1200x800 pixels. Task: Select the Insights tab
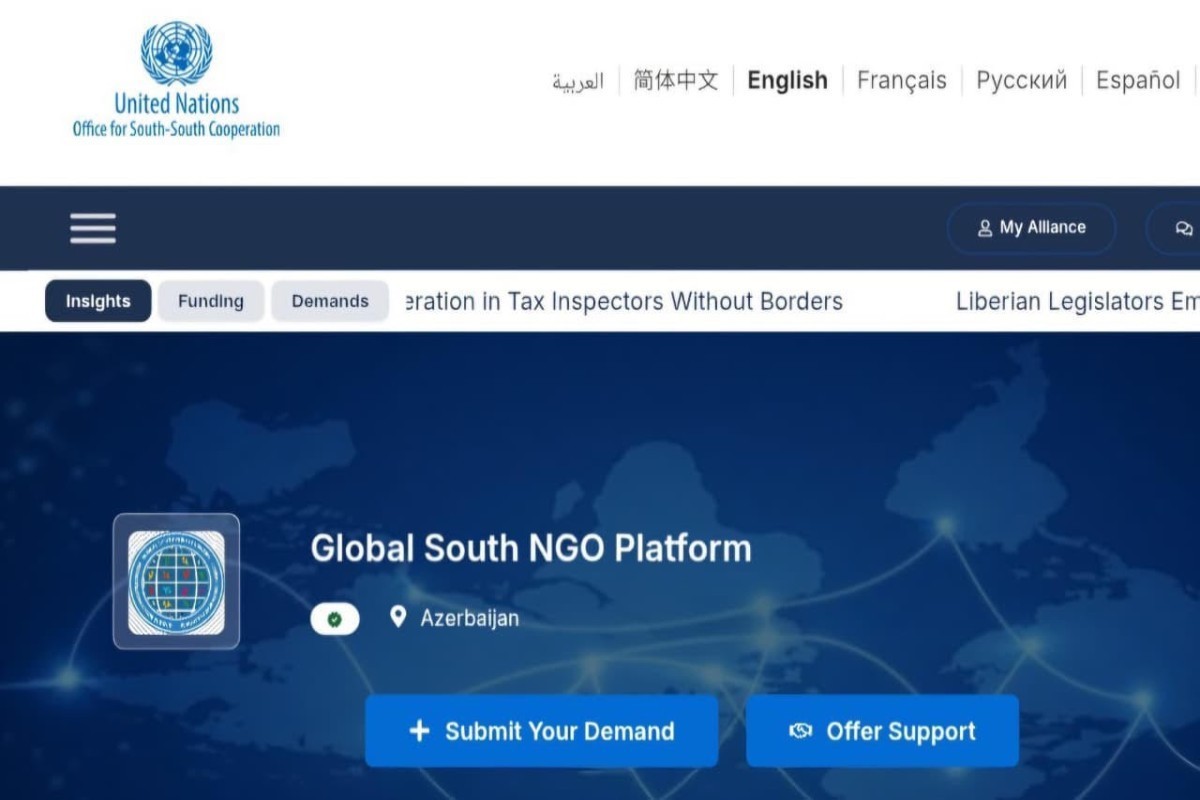click(98, 301)
